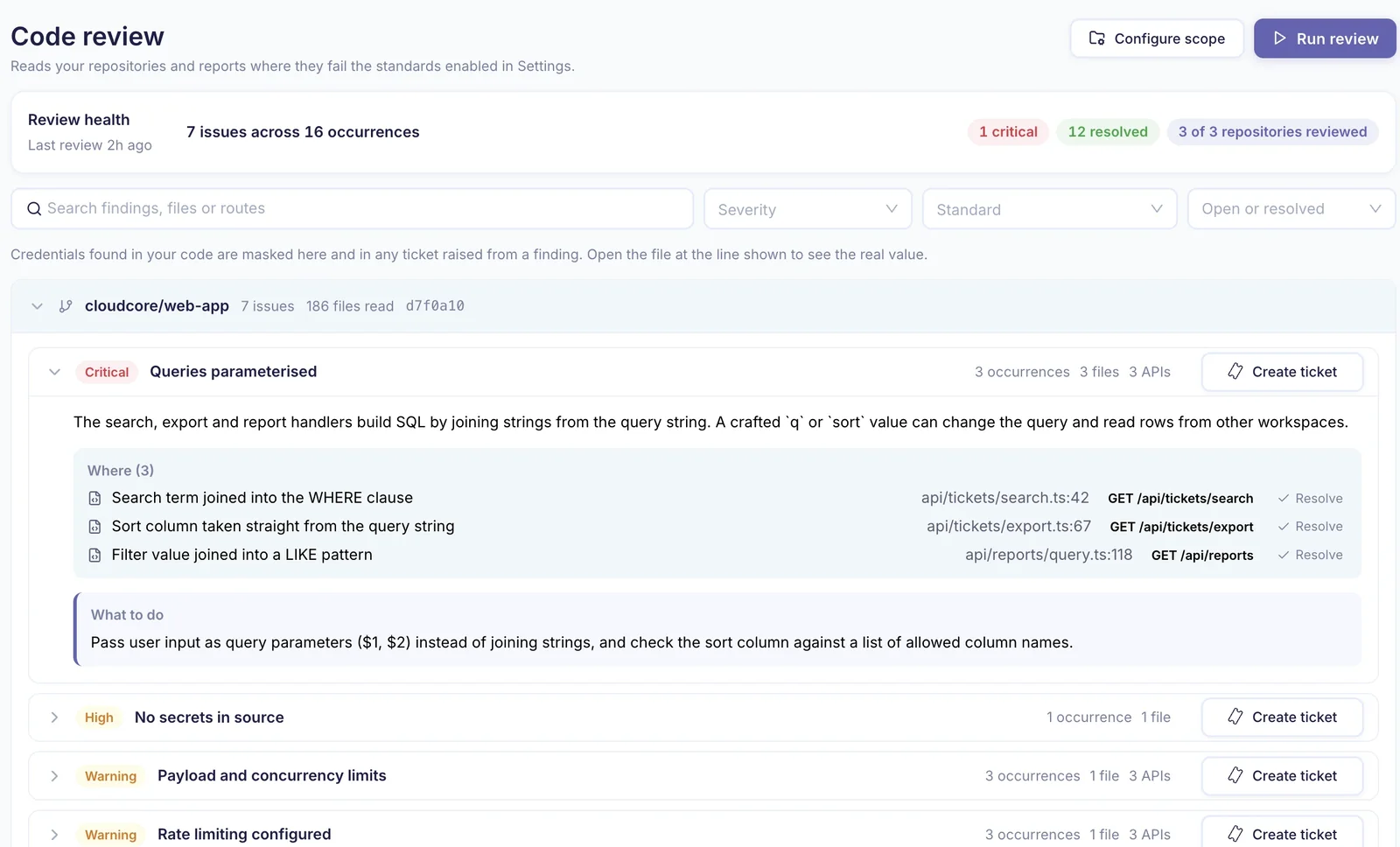
Task: Click the api/reports/query.ts:118 file path
Action: (x=1048, y=555)
